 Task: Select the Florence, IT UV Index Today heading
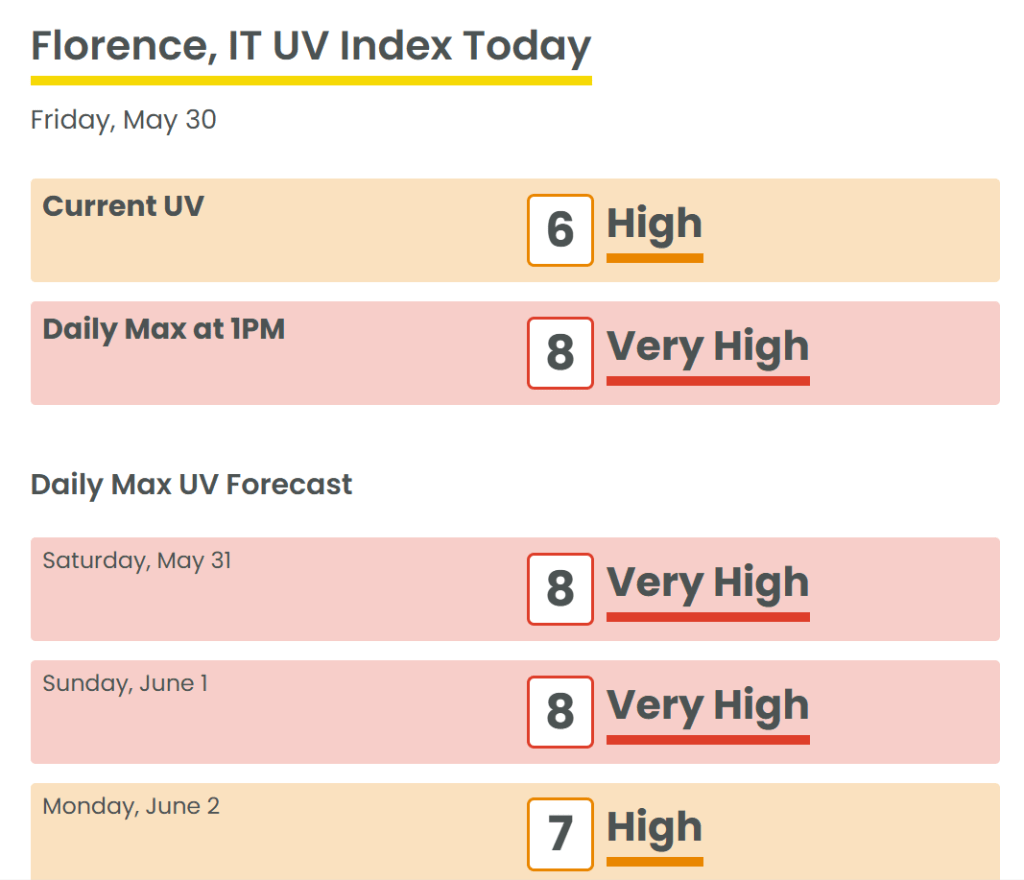(311, 46)
